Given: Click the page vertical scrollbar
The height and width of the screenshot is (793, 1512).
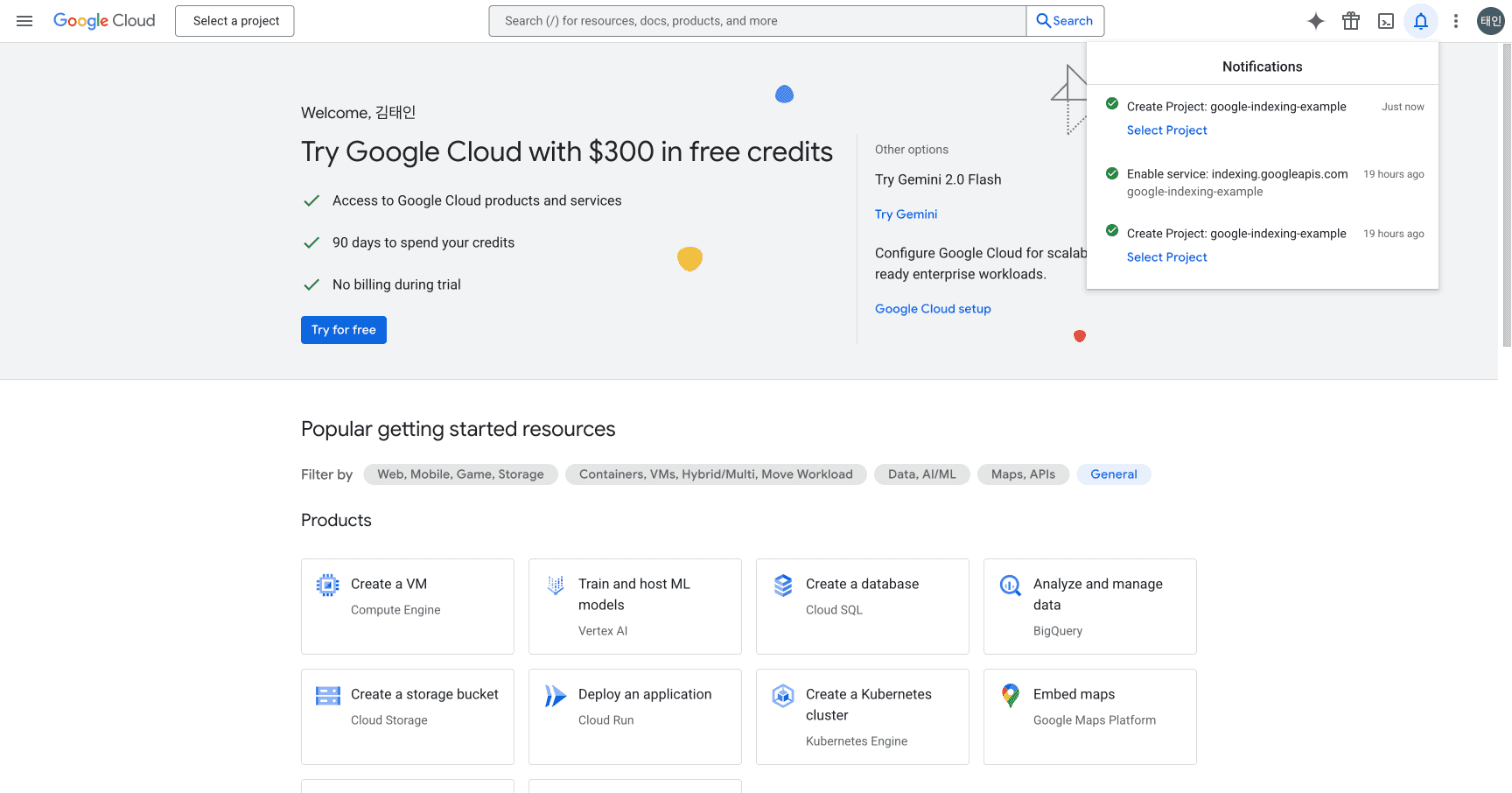Looking at the screenshot, I should 1505,195.
